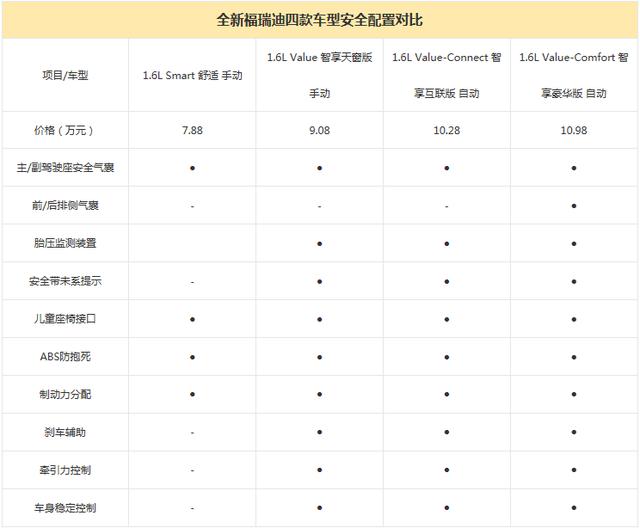Click the 前/后排侧气囊 dot under Value-Comfort

point(573,206)
